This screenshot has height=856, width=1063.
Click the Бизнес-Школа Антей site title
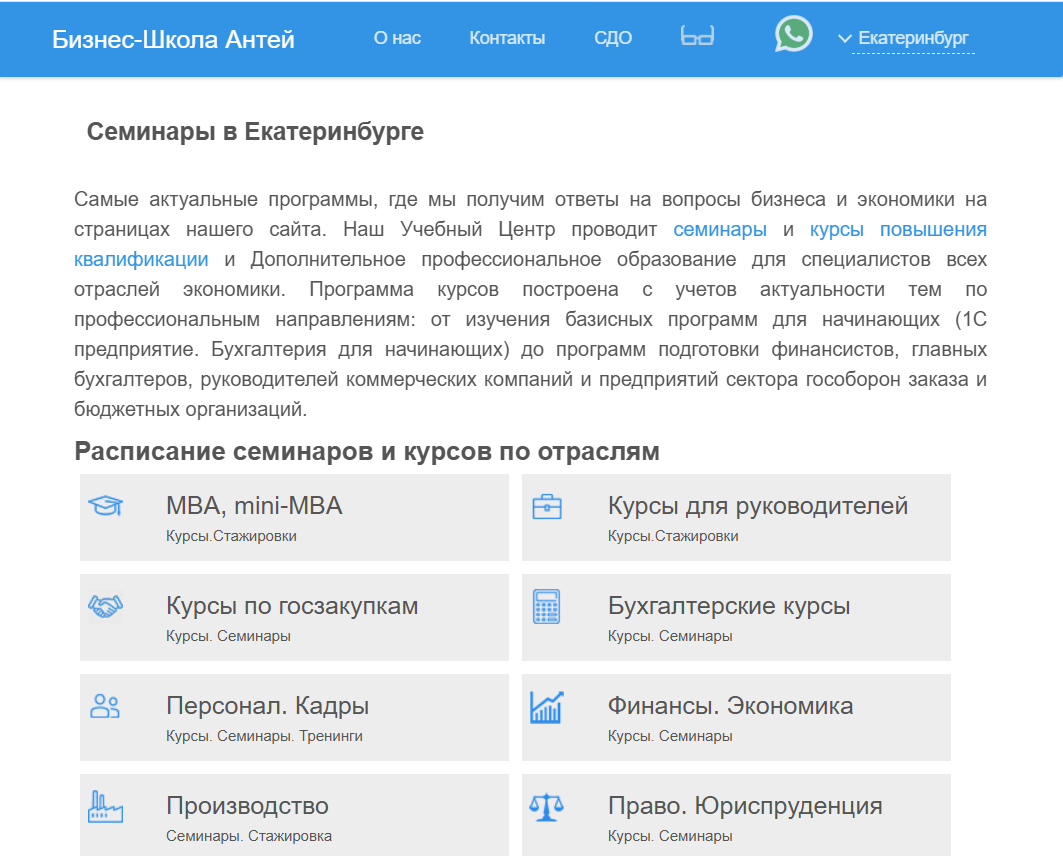pos(173,39)
